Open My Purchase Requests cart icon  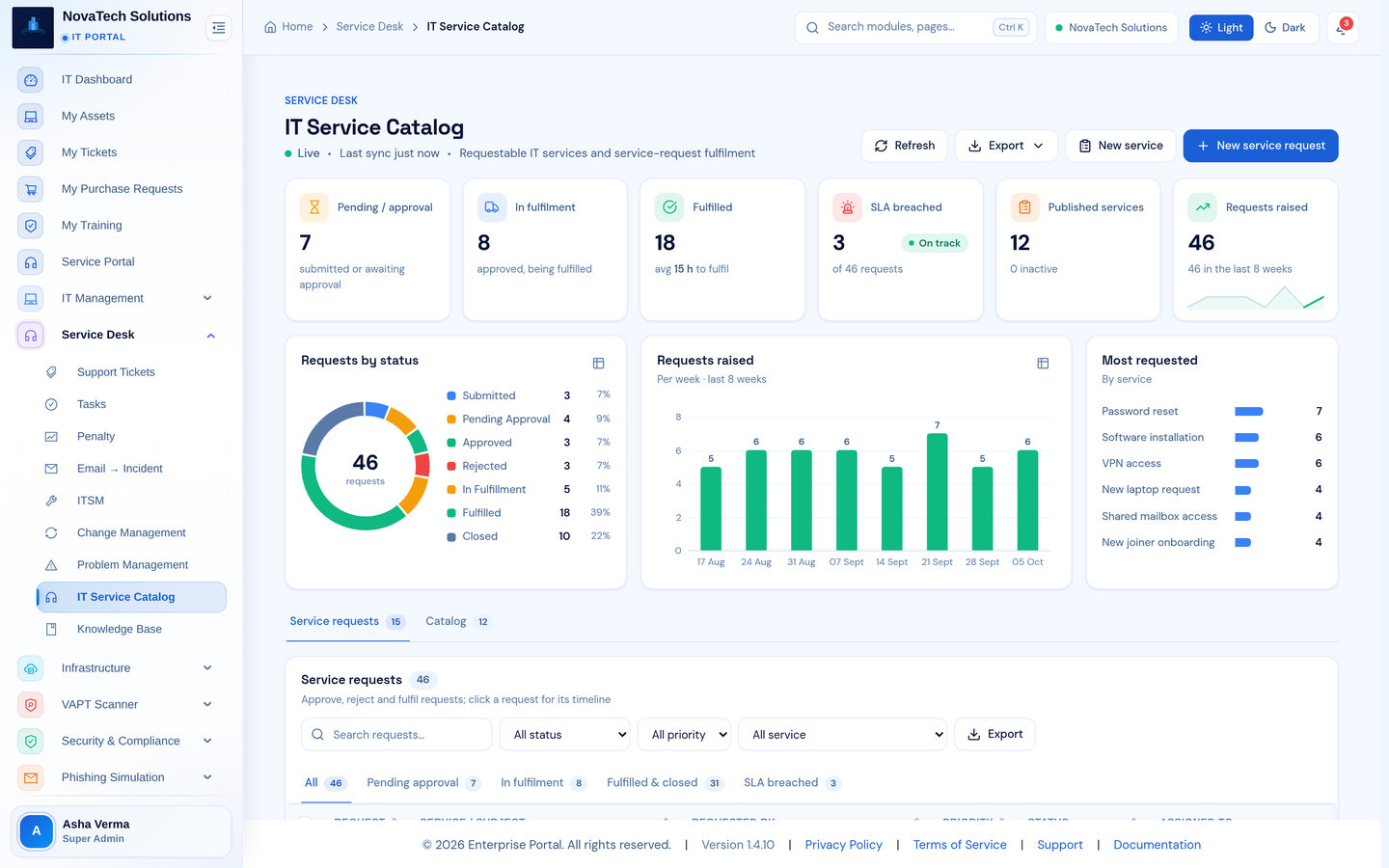point(31,190)
